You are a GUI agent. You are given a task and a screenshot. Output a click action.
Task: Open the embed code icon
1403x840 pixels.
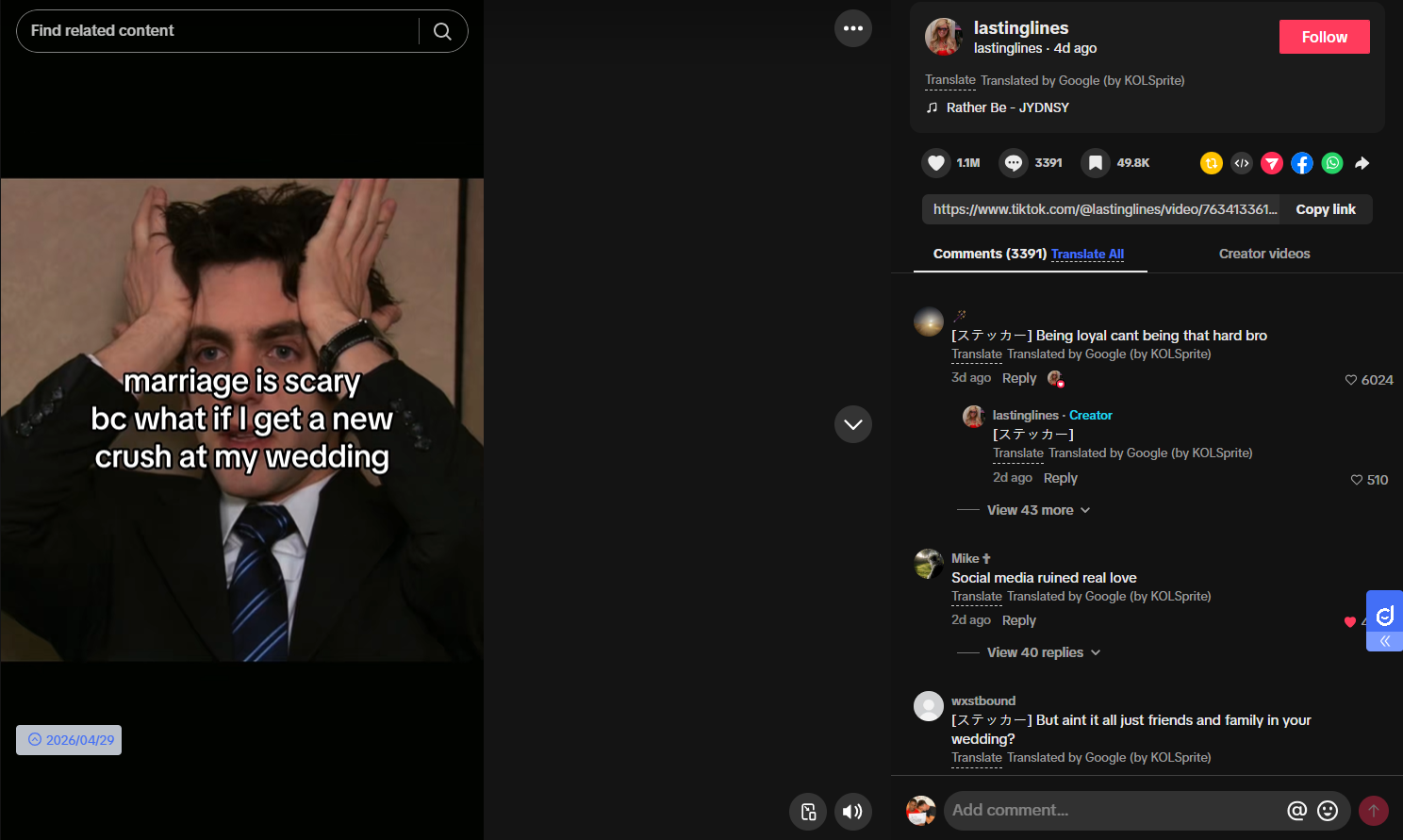(1242, 163)
